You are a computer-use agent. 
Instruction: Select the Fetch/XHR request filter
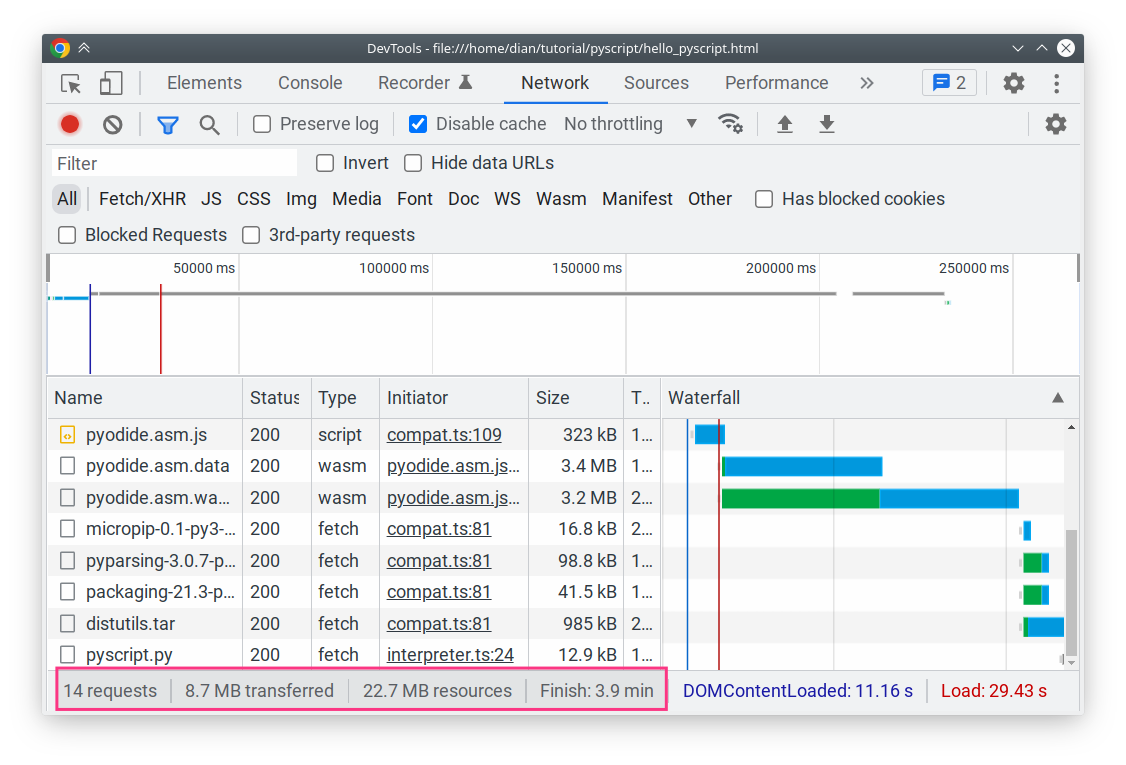point(142,199)
